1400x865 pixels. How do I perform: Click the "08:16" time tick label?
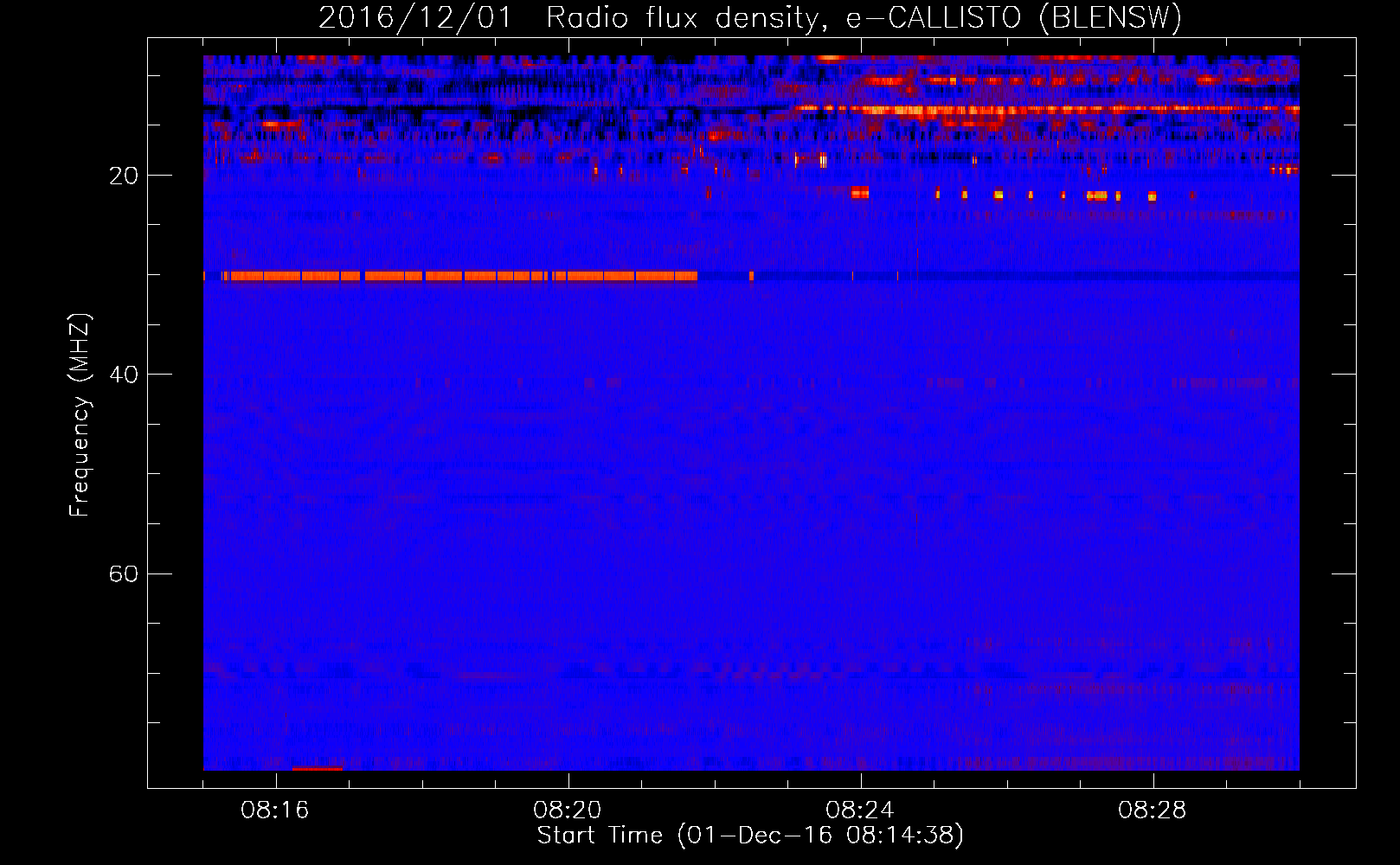276,811
